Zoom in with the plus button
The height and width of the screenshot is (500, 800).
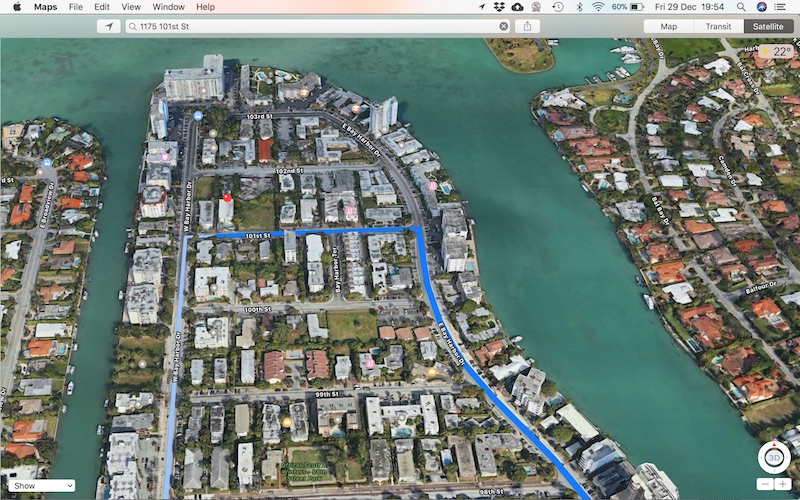pyautogui.click(x=782, y=484)
